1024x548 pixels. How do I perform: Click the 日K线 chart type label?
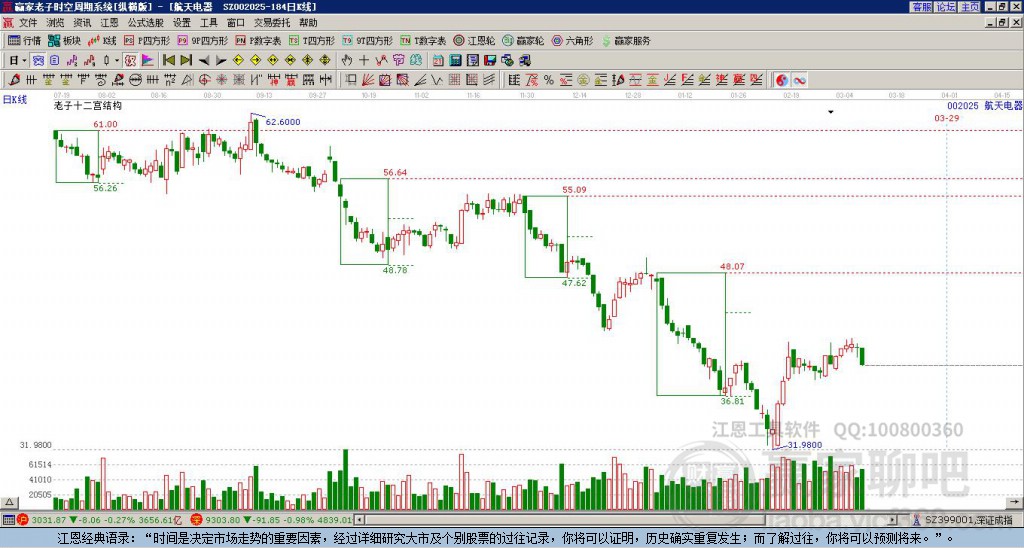15,99
